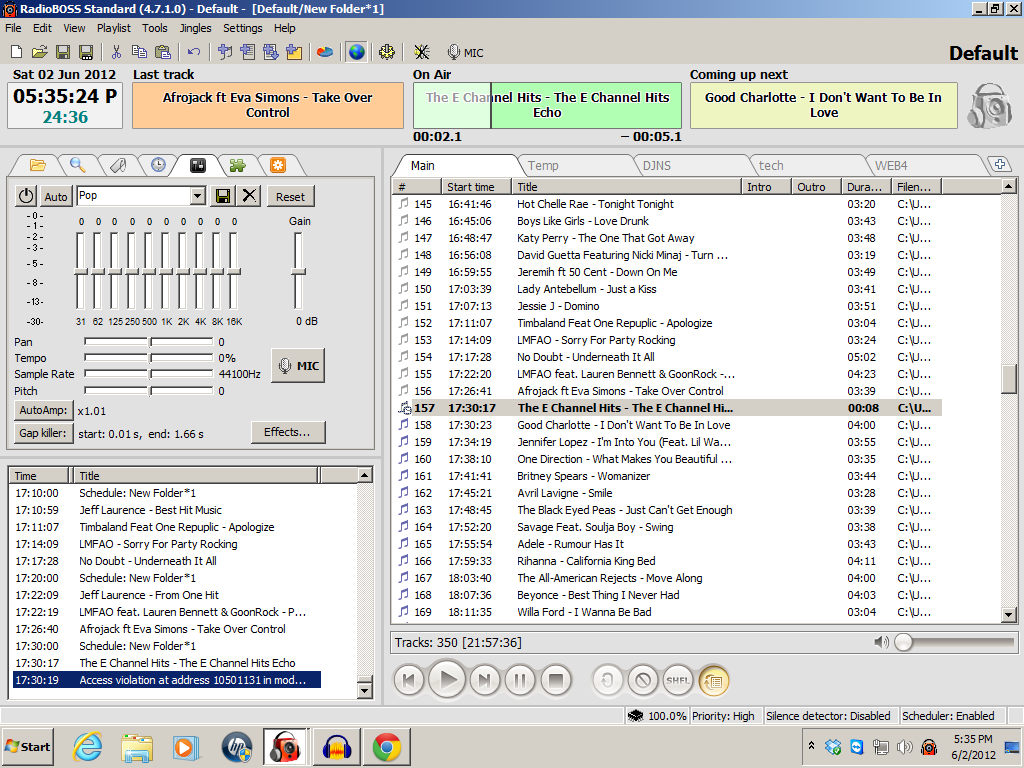Open the Settings menu

242,28
